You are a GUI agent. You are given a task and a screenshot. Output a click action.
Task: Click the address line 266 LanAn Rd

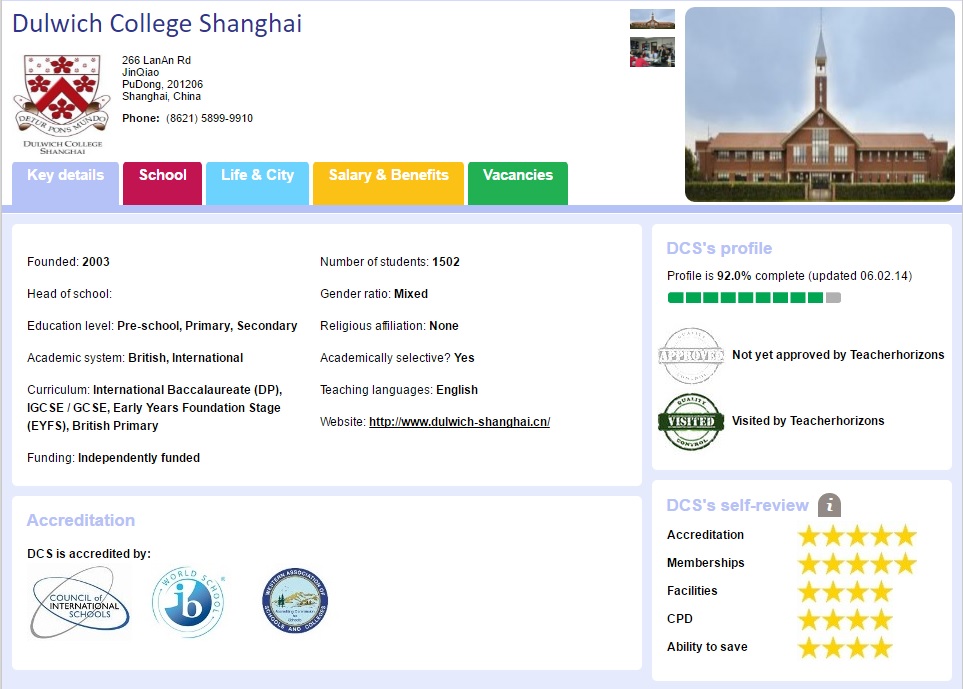[157, 60]
